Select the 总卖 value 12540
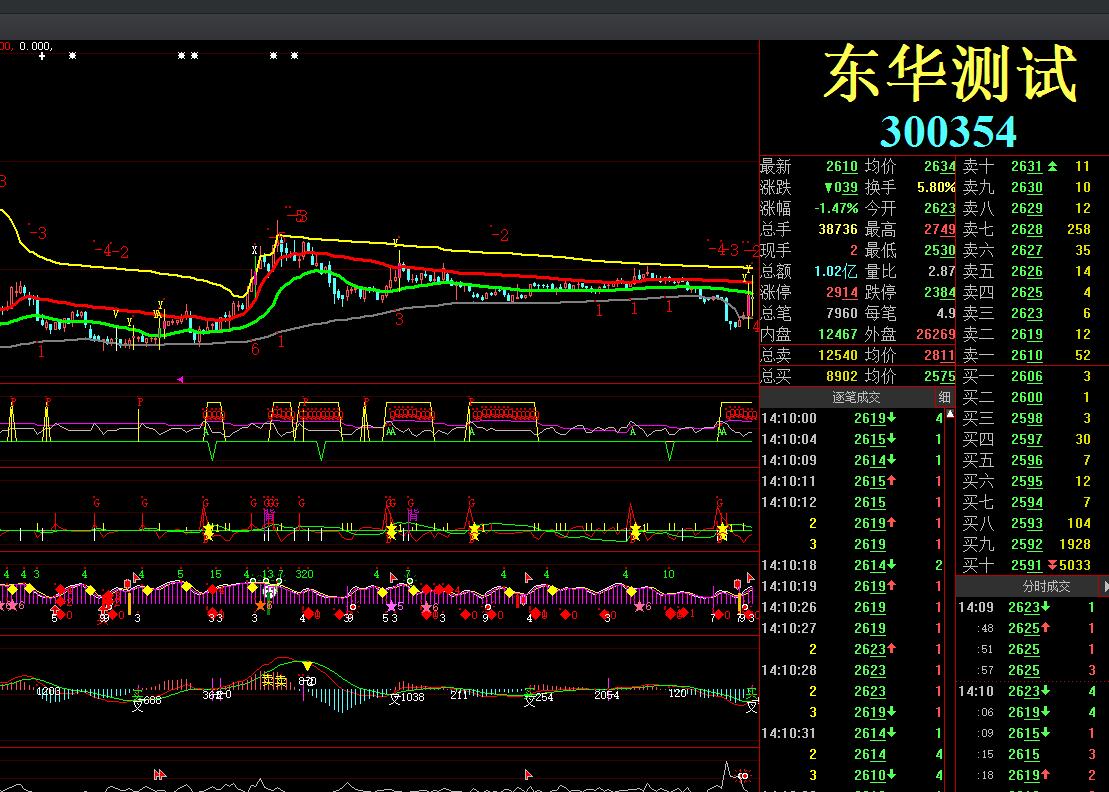Screen dimensions: 1109x792 click(838, 355)
